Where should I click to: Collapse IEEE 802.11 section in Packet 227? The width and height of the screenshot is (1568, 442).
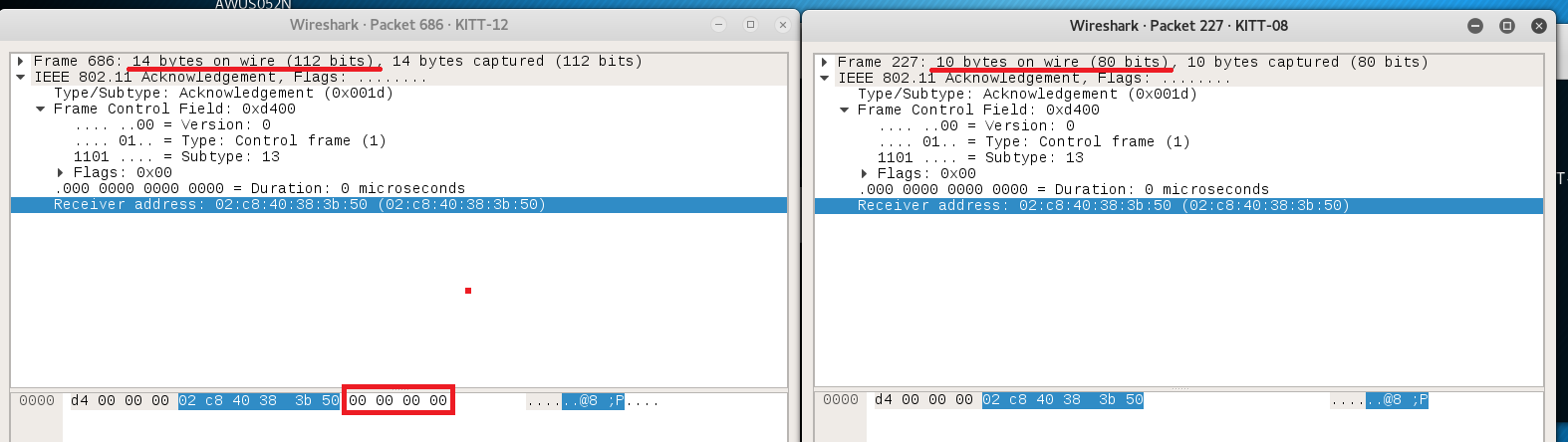pyautogui.click(x=825, y=79)
